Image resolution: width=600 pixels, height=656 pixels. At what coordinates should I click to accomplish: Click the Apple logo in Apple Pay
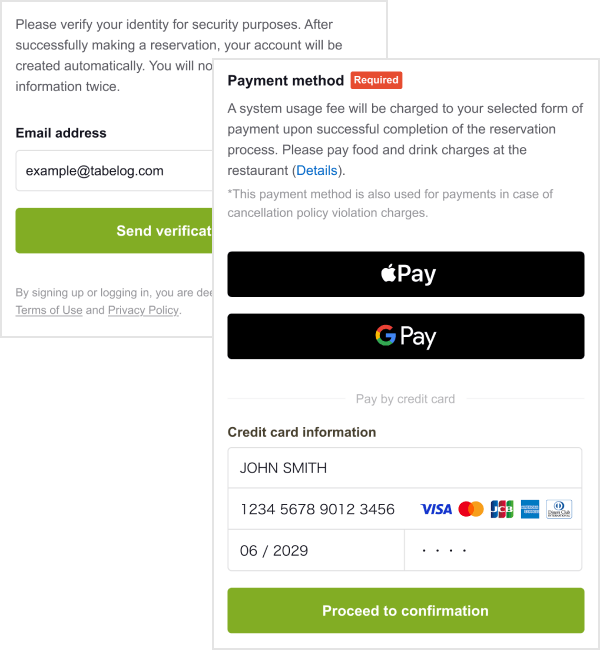388,273
